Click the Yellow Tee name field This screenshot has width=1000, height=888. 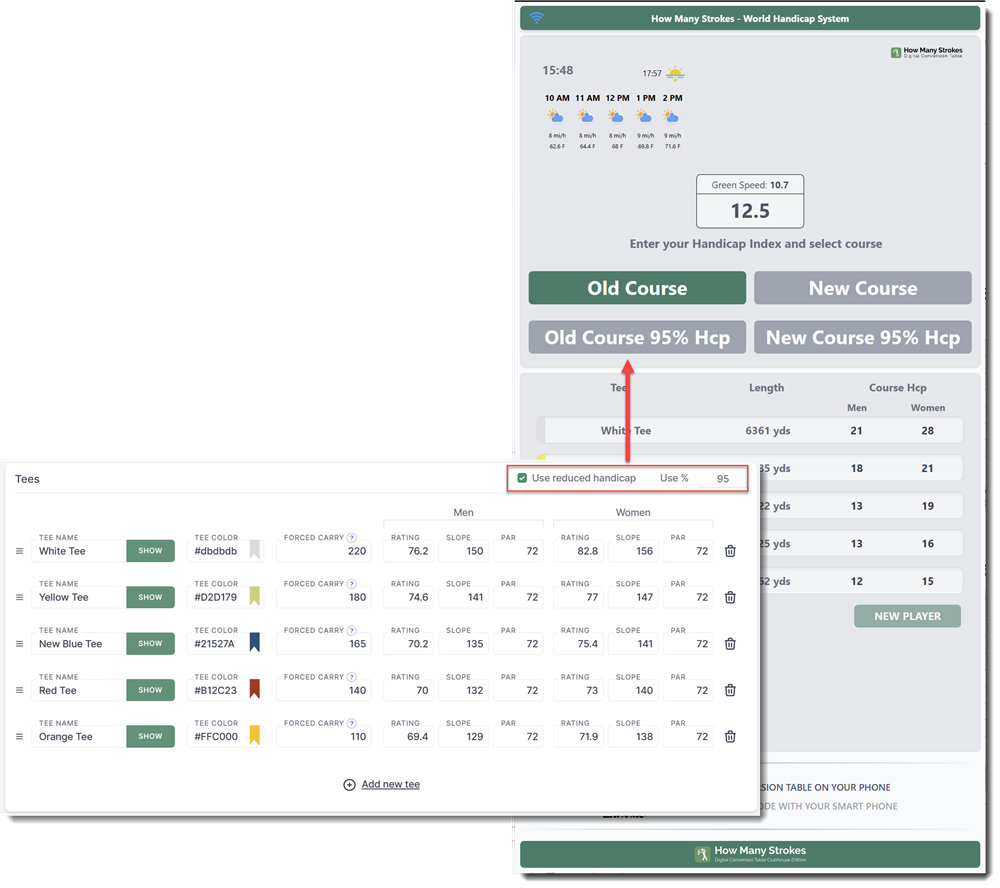78,598
